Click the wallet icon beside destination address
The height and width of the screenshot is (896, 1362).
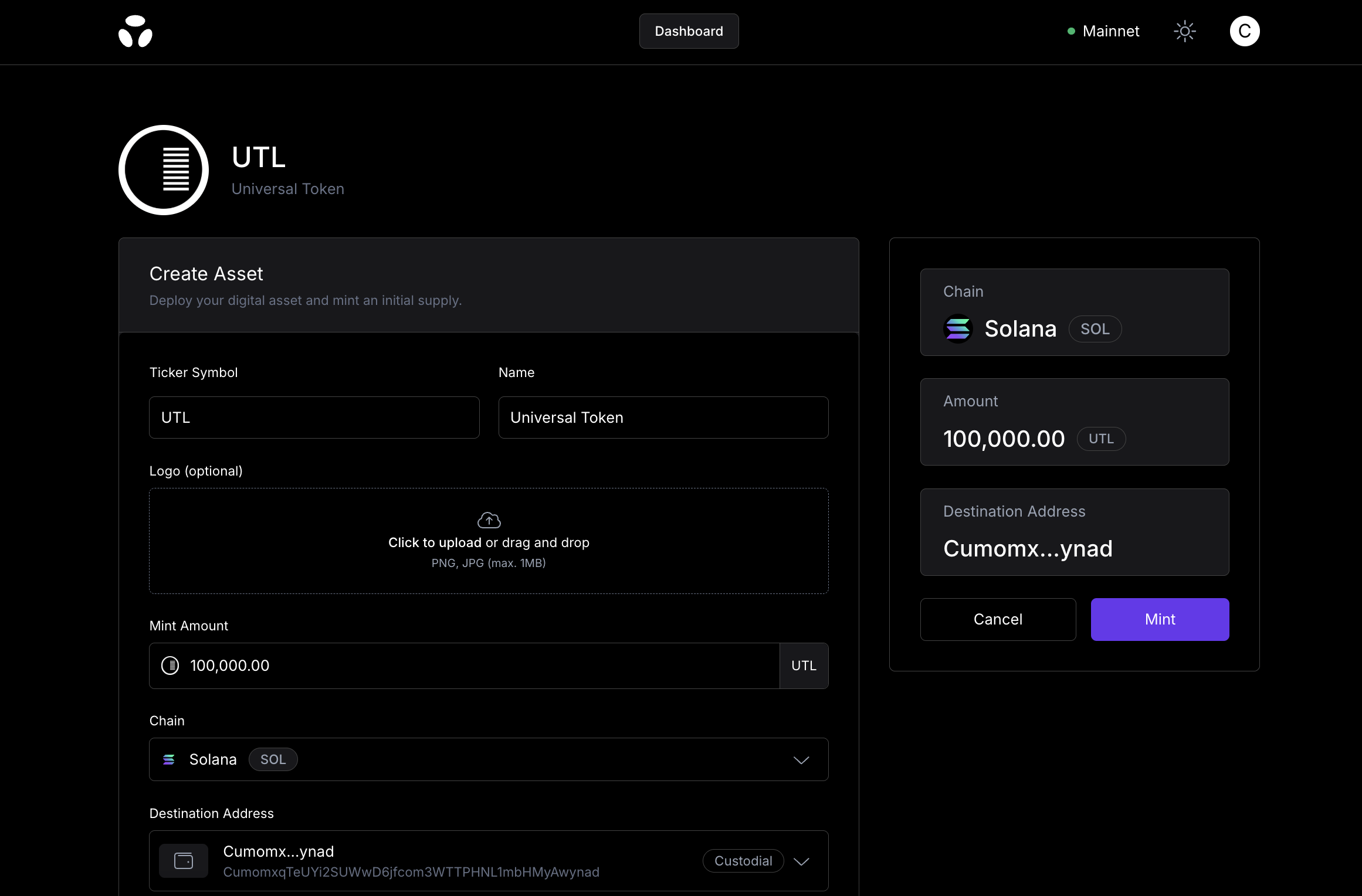click(184, 861)
